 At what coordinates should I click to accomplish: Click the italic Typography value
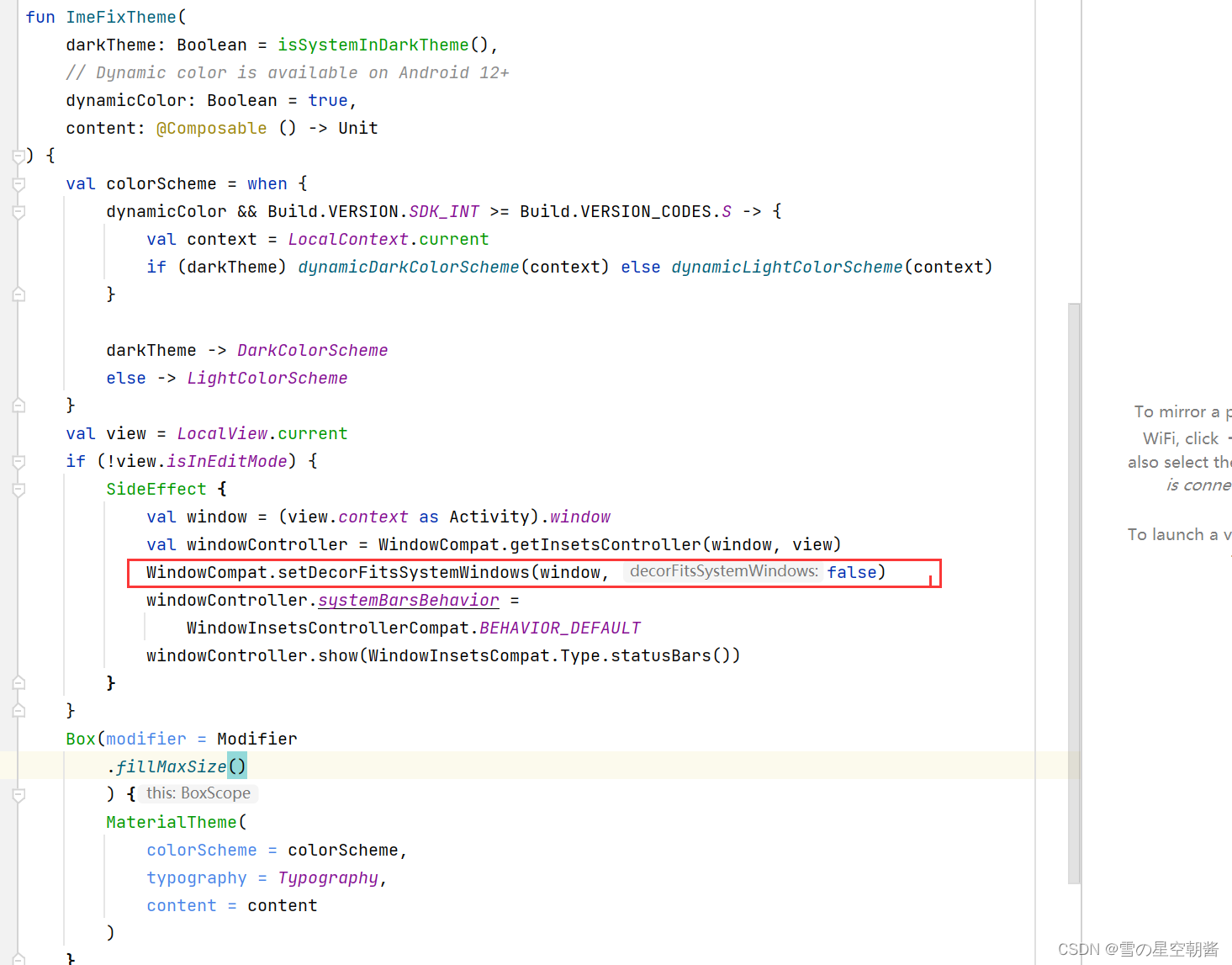(x=328, y=878)
